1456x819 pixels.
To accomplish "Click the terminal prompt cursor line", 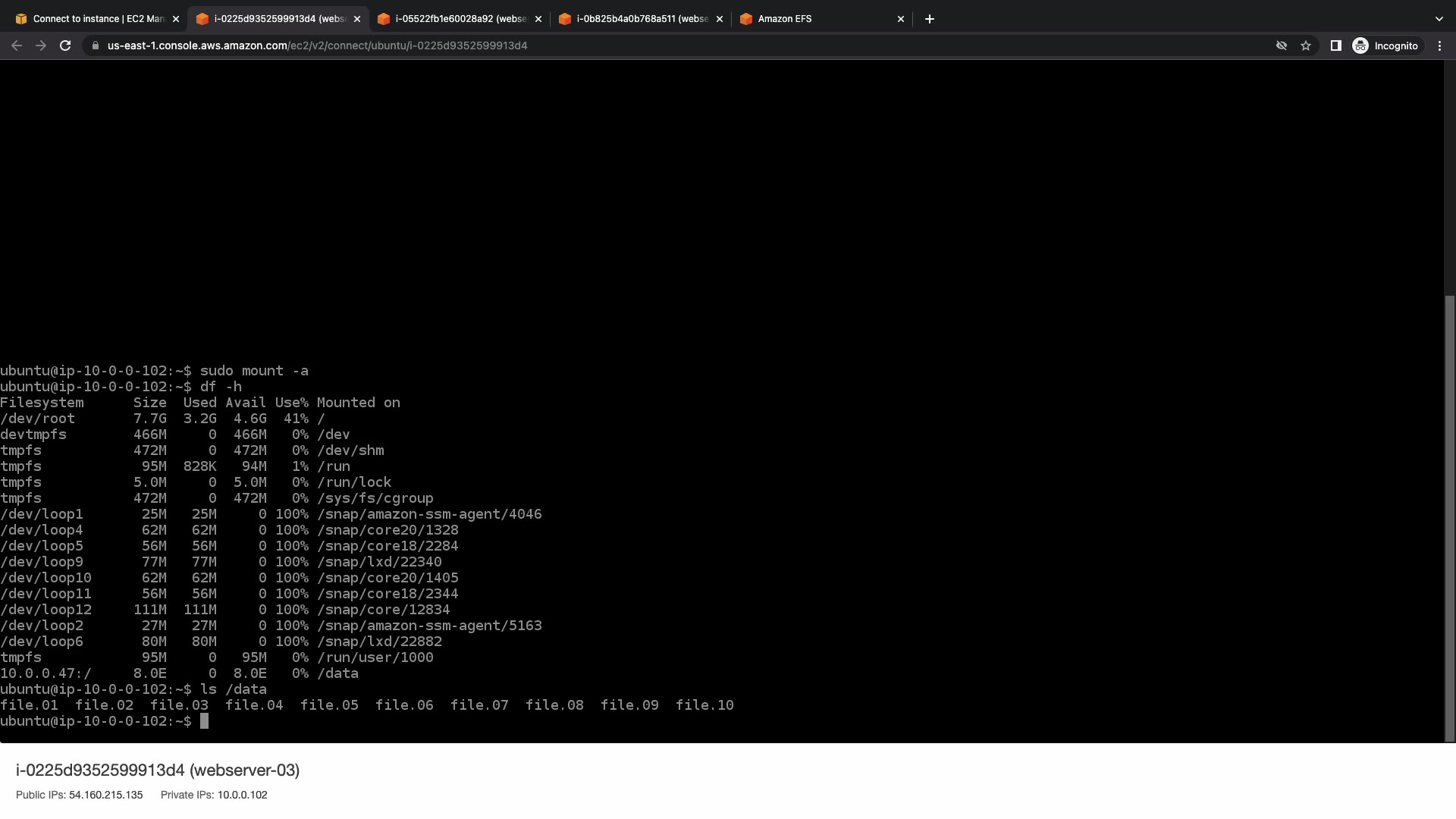I will coord(204,721).
